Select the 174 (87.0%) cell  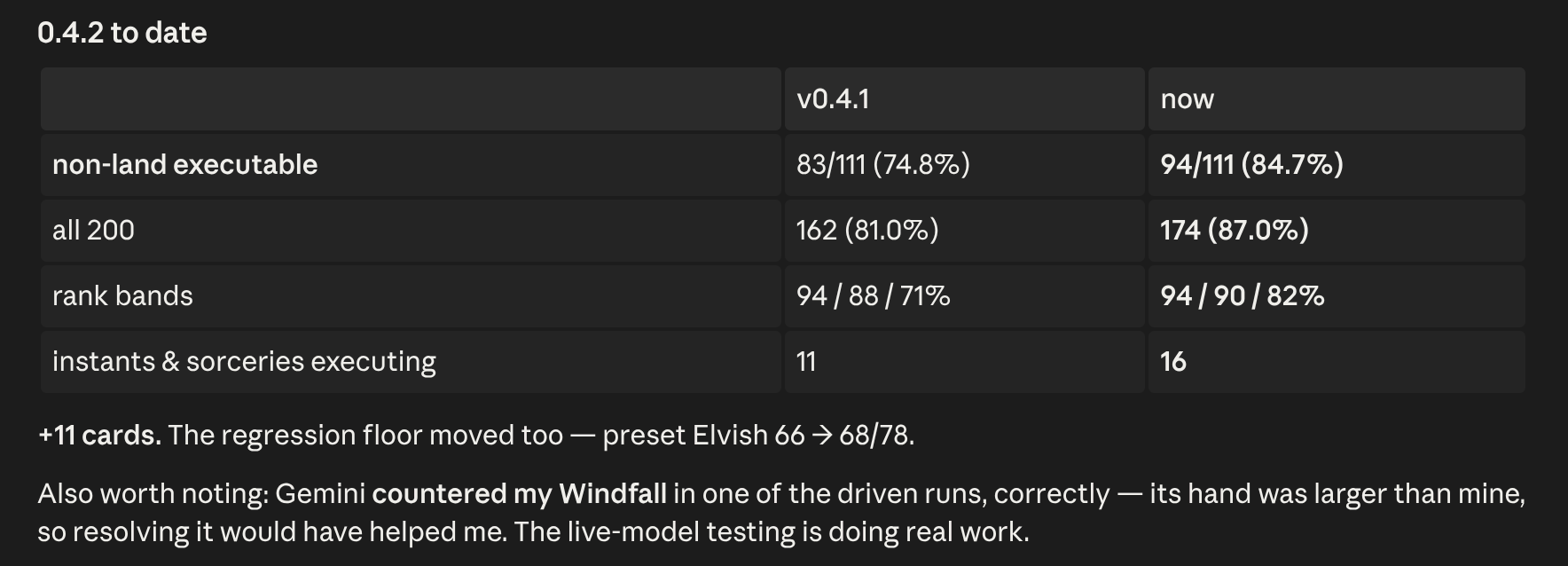click(1337, 230)
